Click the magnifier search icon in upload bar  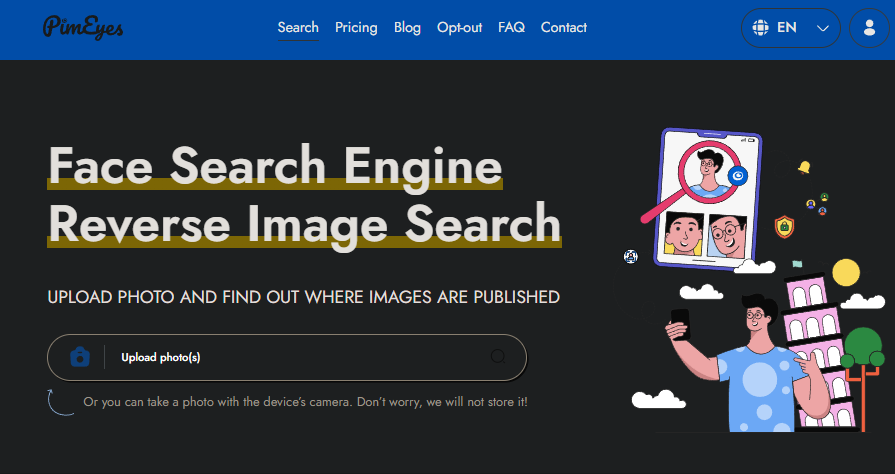498,357
